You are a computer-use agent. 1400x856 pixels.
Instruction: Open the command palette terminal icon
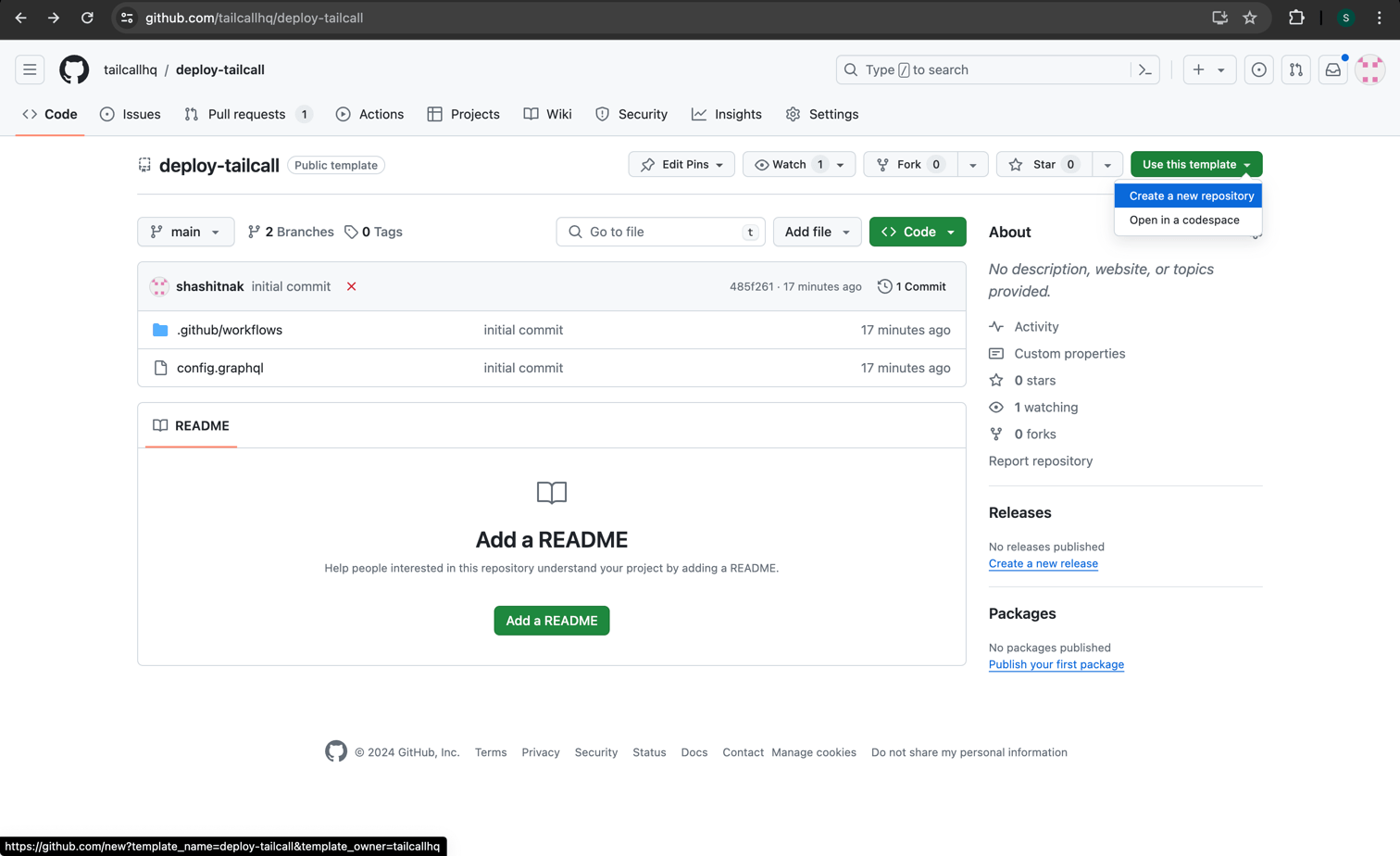coord(1144,69)
